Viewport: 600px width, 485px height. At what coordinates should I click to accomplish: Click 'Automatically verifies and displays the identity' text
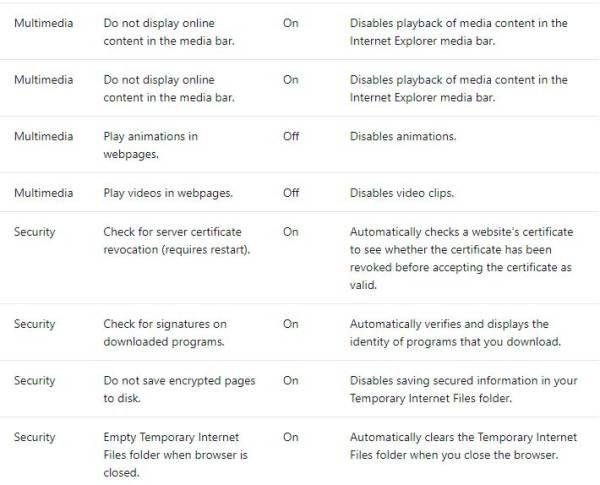click(x=455, y=333)
